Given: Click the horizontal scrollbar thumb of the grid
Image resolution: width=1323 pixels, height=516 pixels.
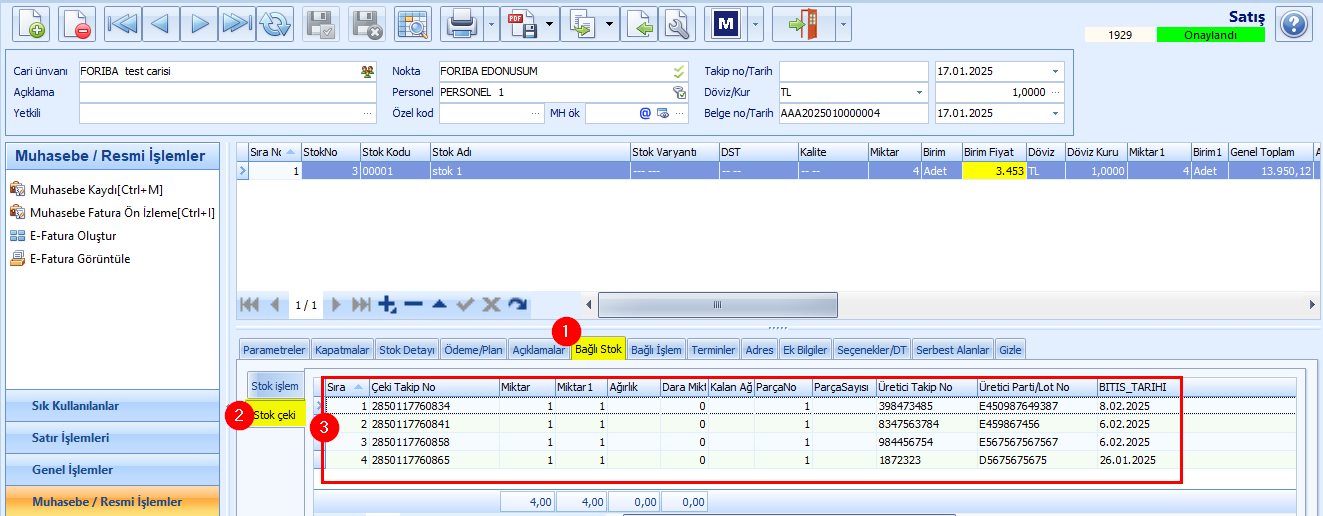Looking at the screenshot, I should 716,304.
